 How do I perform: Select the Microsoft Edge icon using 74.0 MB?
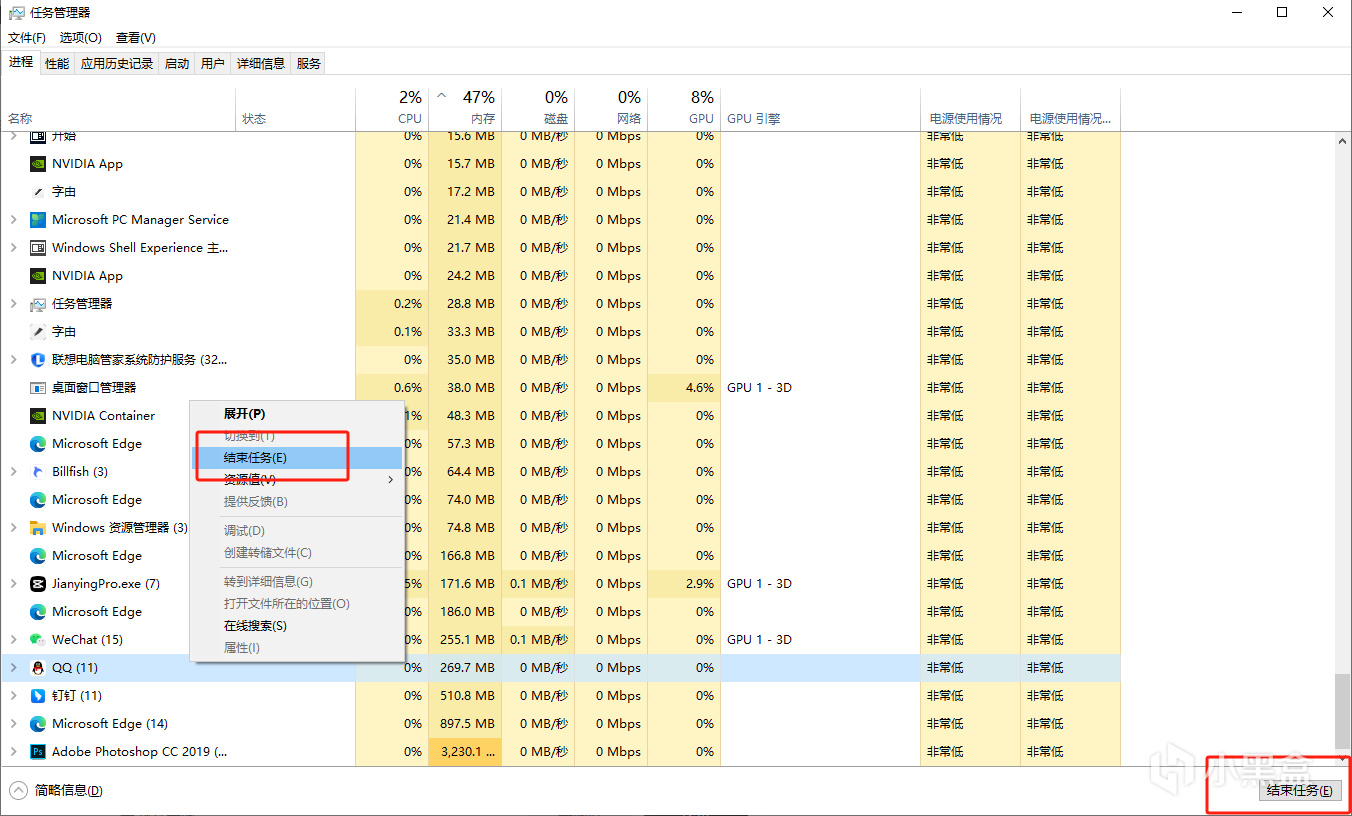38,500
